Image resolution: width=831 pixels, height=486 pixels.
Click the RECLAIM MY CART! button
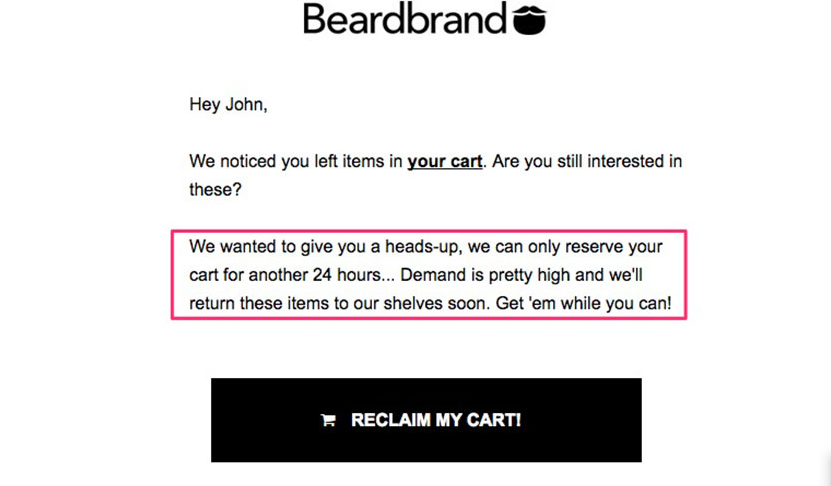[426, 420]
